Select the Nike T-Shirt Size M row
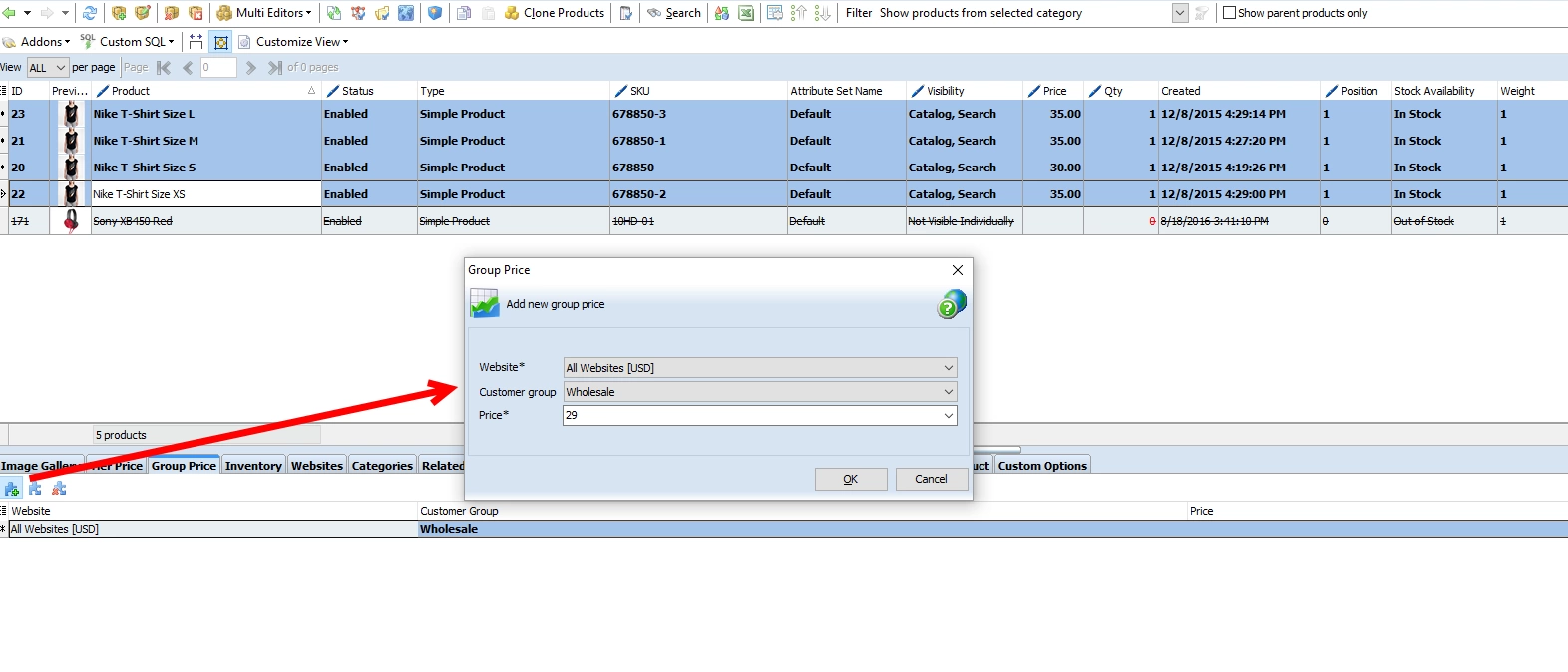The height and width of the screenshot is (672, 1568). point(784,141)
